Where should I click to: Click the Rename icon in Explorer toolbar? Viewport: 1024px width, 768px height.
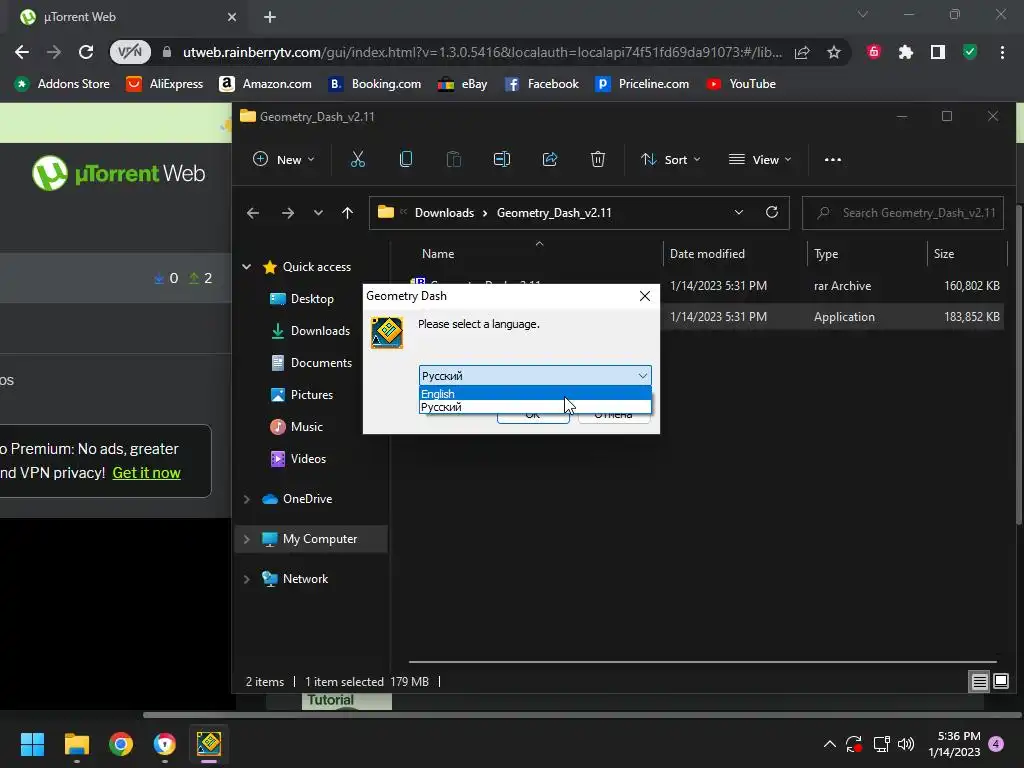tap(502, 159)
